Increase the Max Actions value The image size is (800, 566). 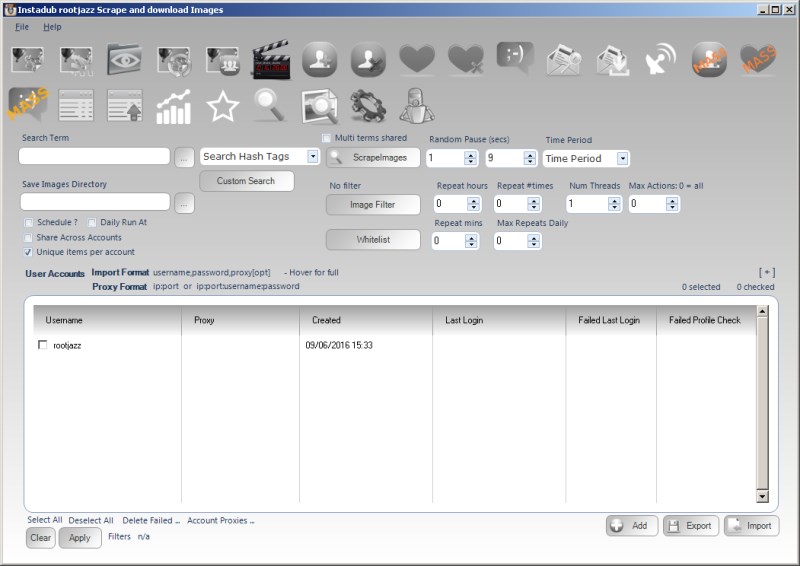(672, 201)
